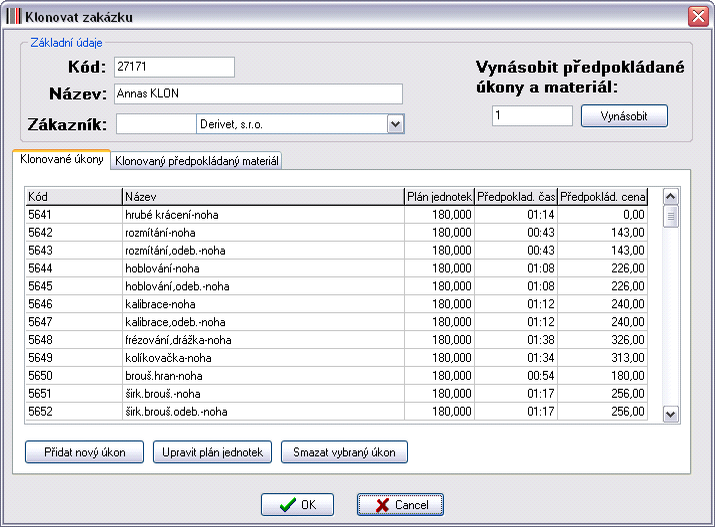Open the Zákazník dropdown arrow
Viewport: 715px width, 527px height.
[395, 124]
